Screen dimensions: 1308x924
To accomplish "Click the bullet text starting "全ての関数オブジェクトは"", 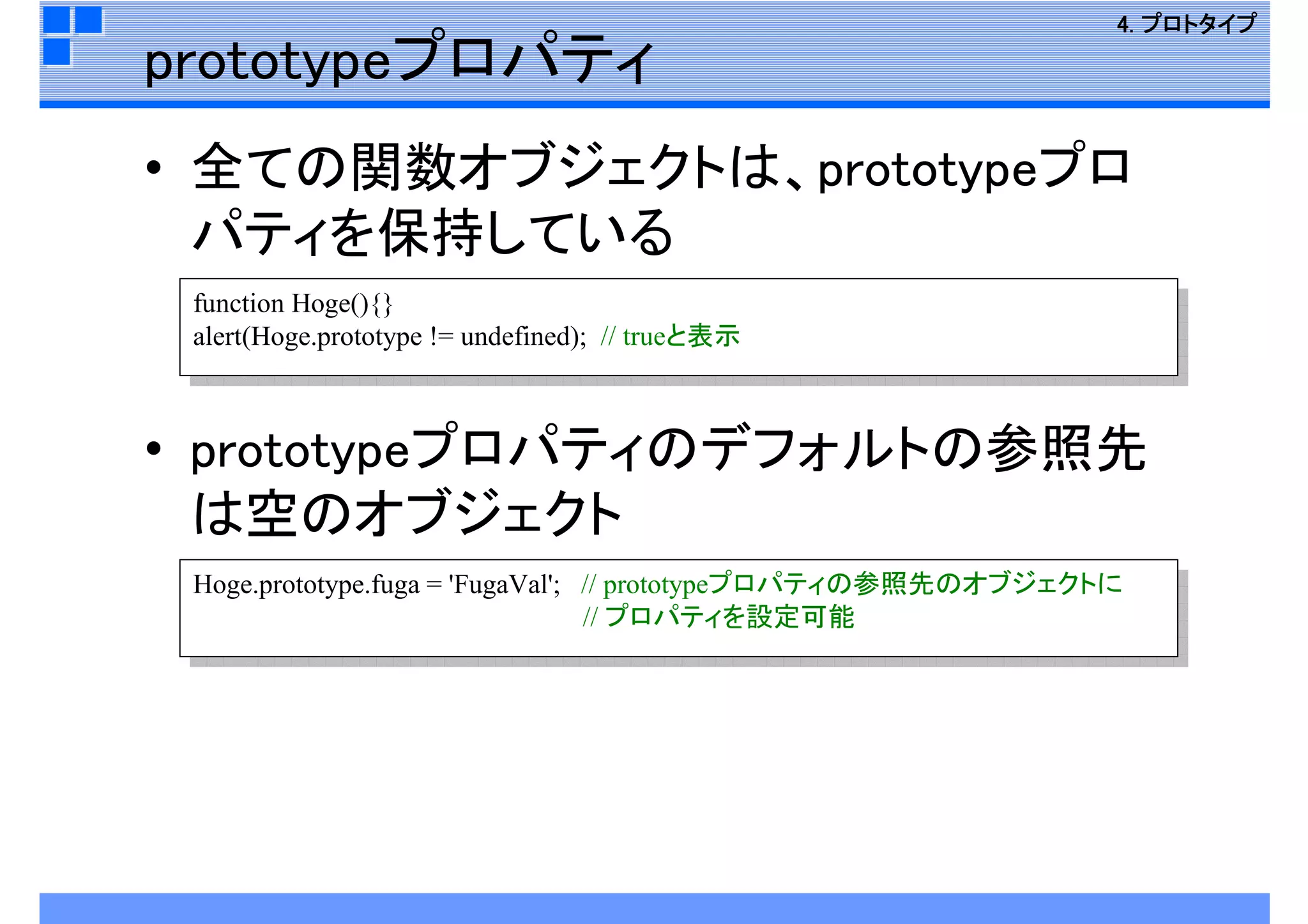I will 661,199.
